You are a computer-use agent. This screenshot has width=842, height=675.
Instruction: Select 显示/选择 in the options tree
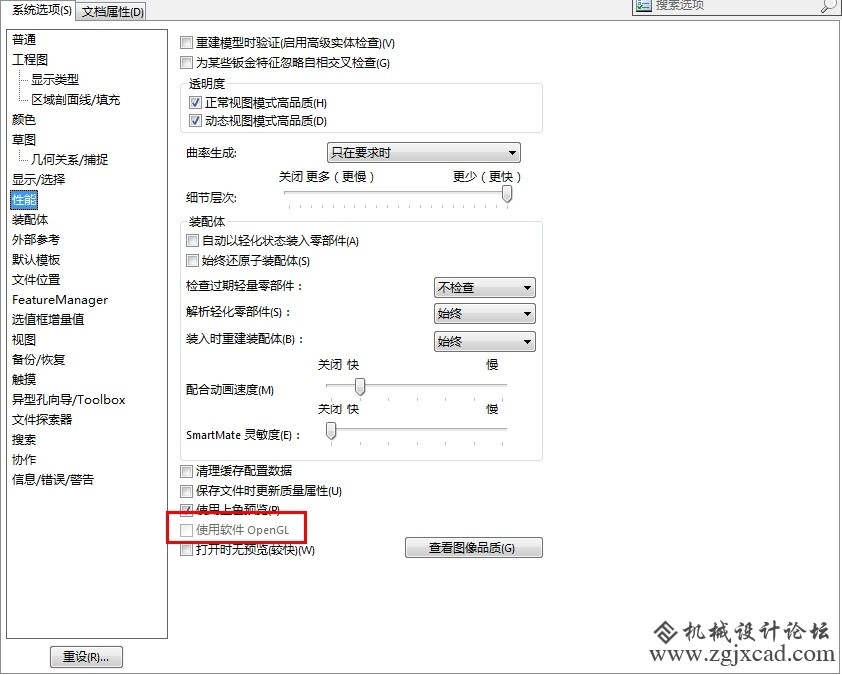[38, 179]
